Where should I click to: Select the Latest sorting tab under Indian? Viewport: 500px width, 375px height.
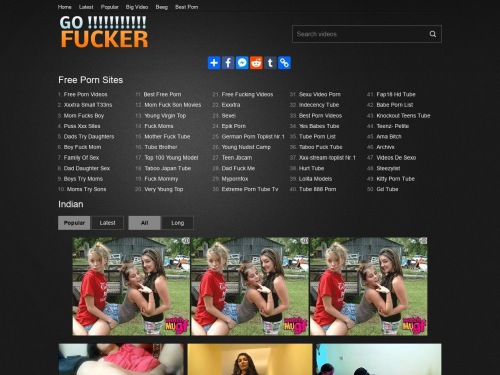pyautogui.click(x=107, y=223)
